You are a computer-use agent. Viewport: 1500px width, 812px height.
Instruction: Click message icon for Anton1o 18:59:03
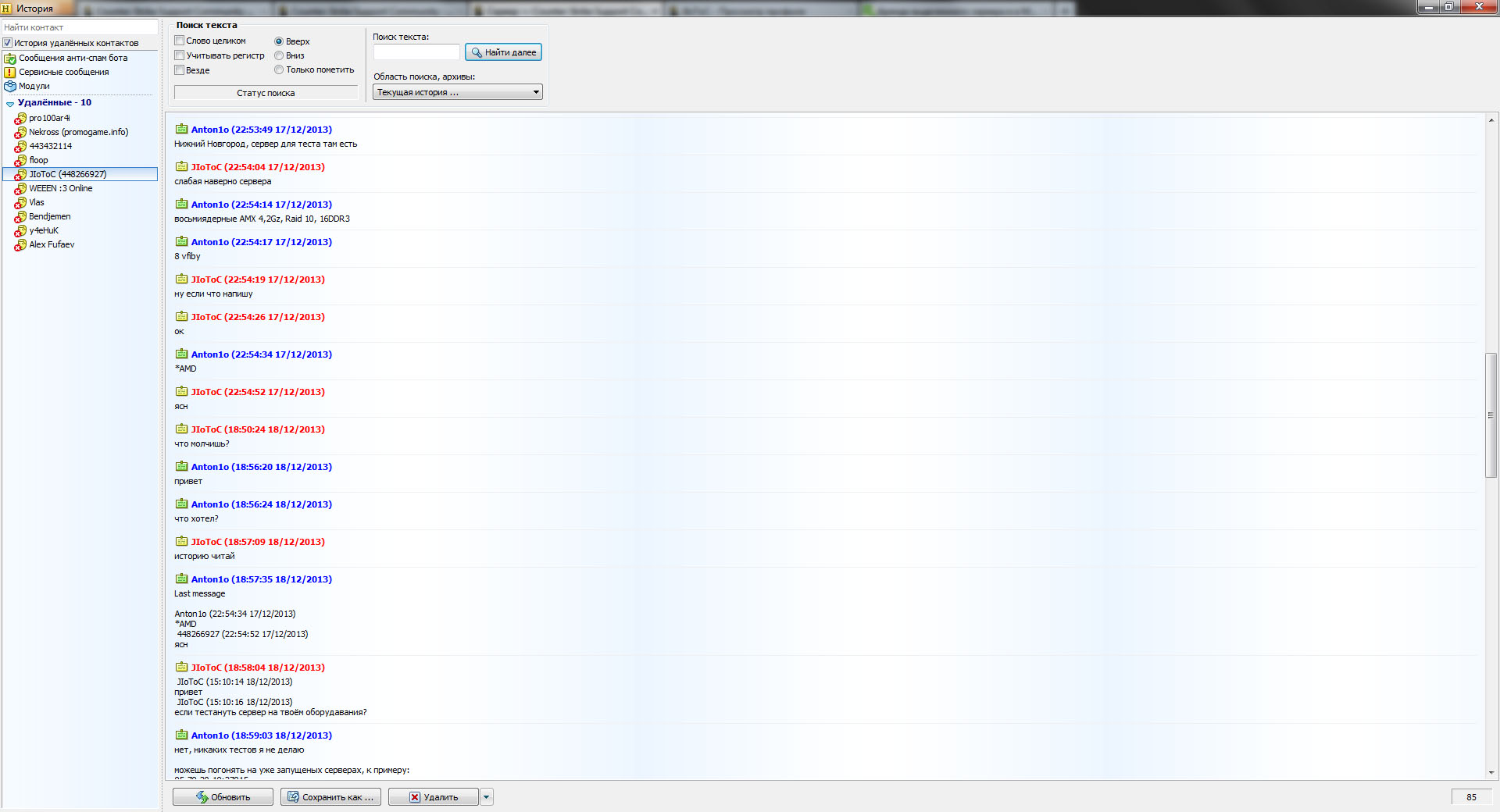tap(181, 735)
